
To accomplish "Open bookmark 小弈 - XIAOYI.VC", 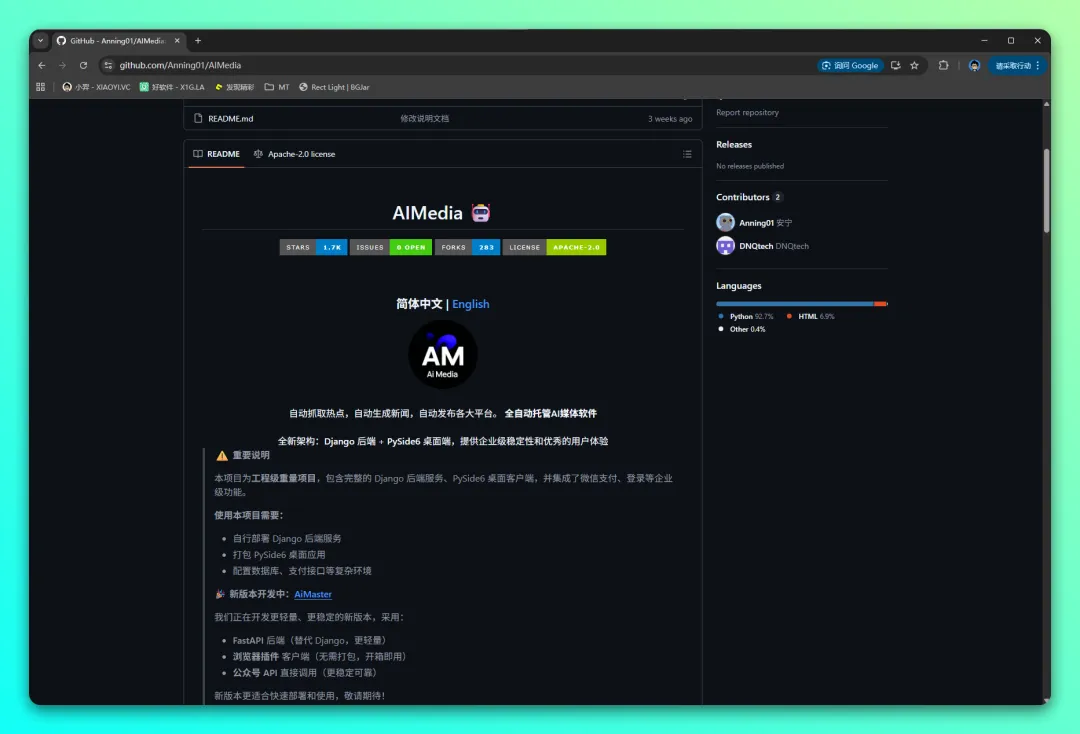I will (x=96, y=87).
